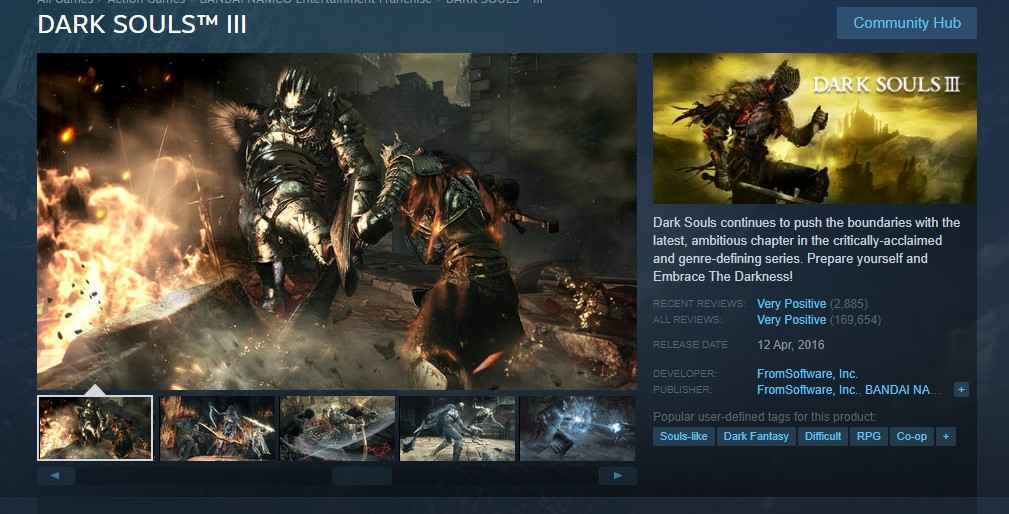
Task: Click the screenshot strip scrollbar handle
Action: (x=362, y=476)
